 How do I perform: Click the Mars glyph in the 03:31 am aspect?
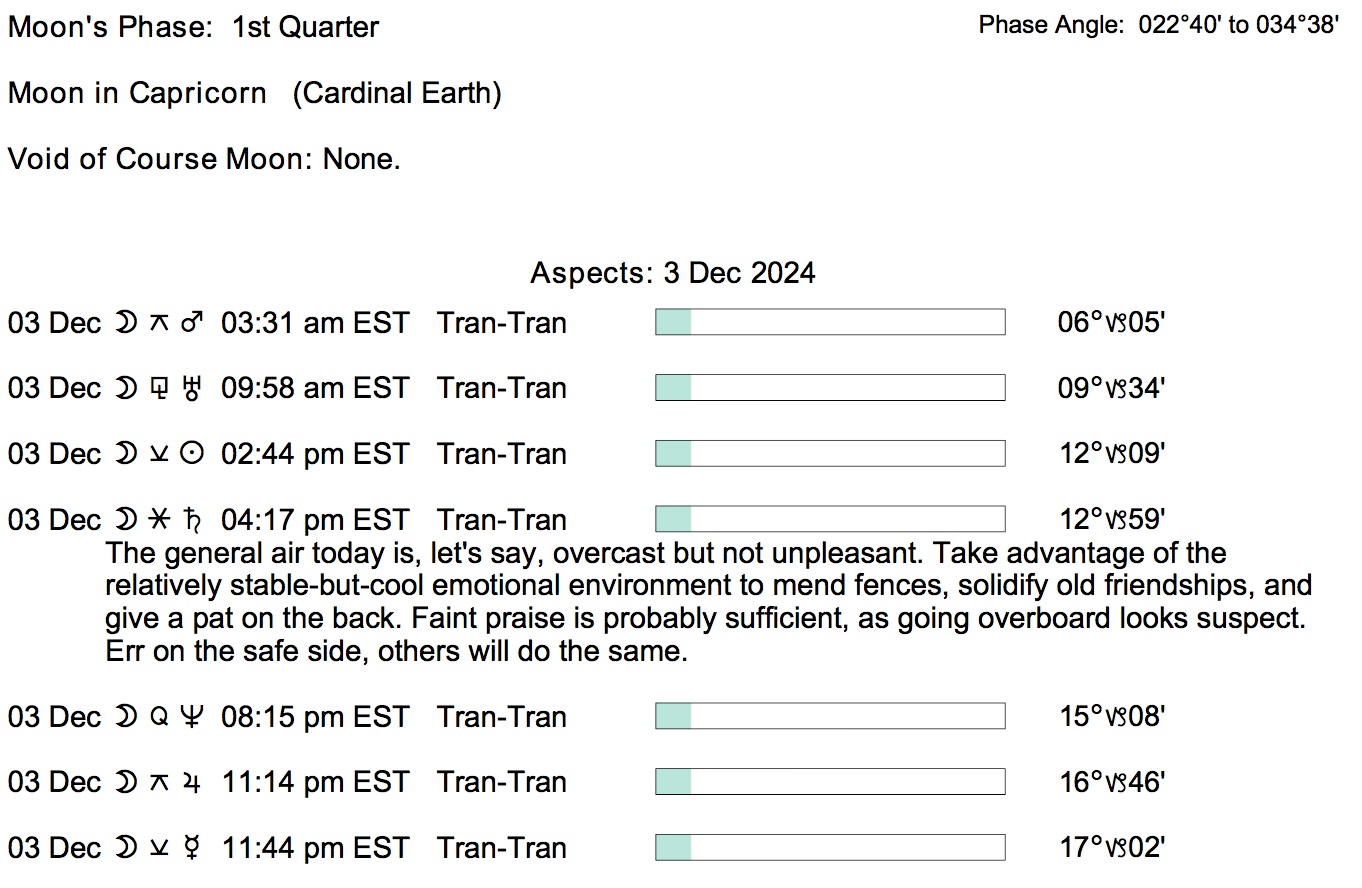[x=191, y=323]
